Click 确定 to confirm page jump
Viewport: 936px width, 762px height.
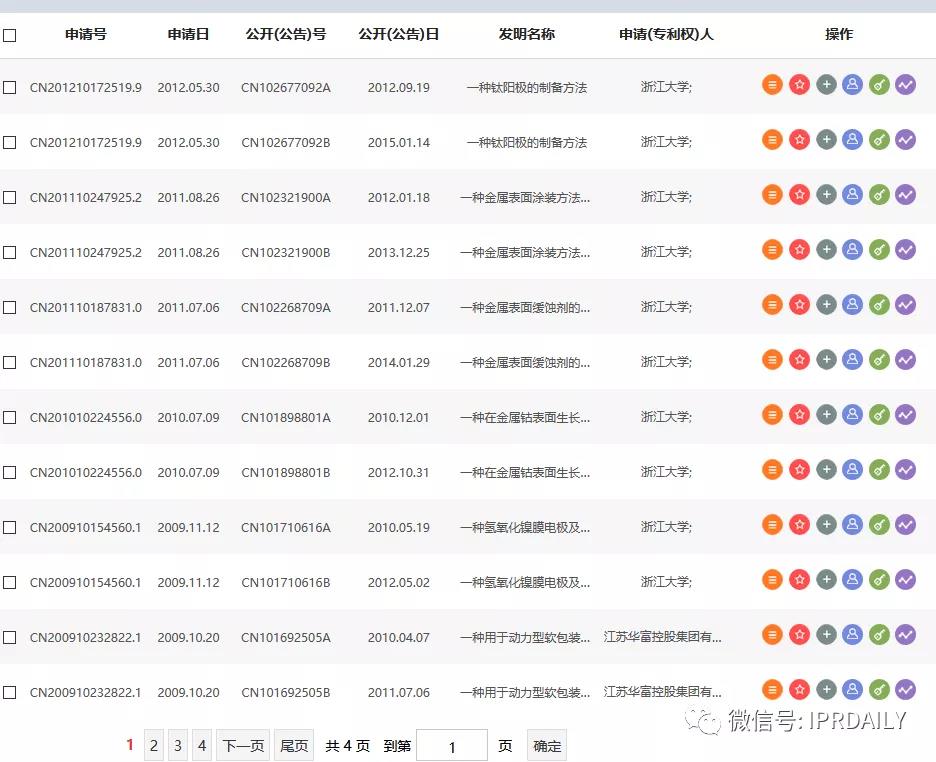point(547,745)
